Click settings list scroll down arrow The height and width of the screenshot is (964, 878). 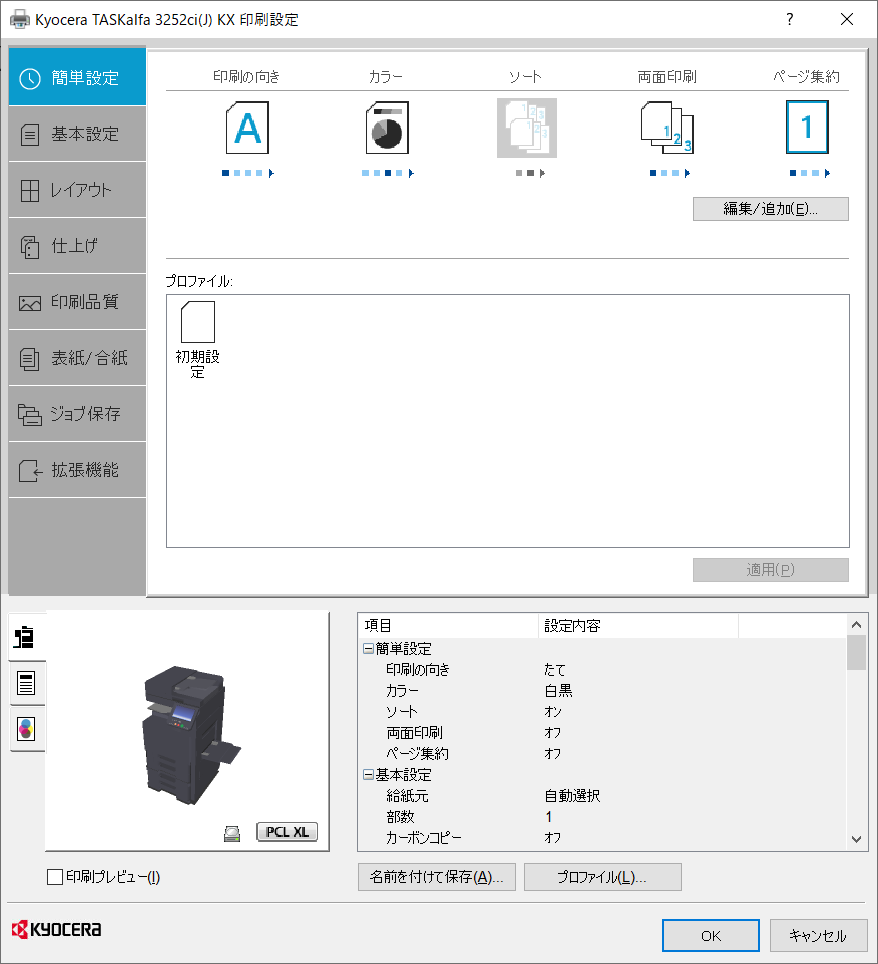coord(856,839)
